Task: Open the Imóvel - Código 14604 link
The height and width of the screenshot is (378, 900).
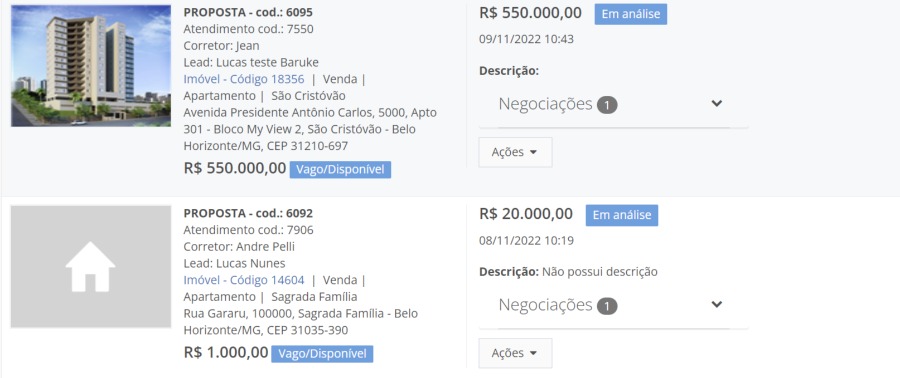Action: [x=244, y=280]
